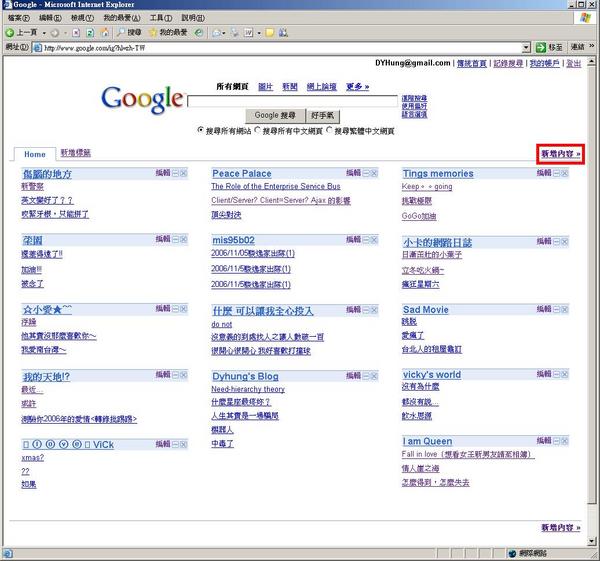The image size is (600, 561).
Task: Close the I am Queen gadget with its X
Action: click(x=564, y=441)
